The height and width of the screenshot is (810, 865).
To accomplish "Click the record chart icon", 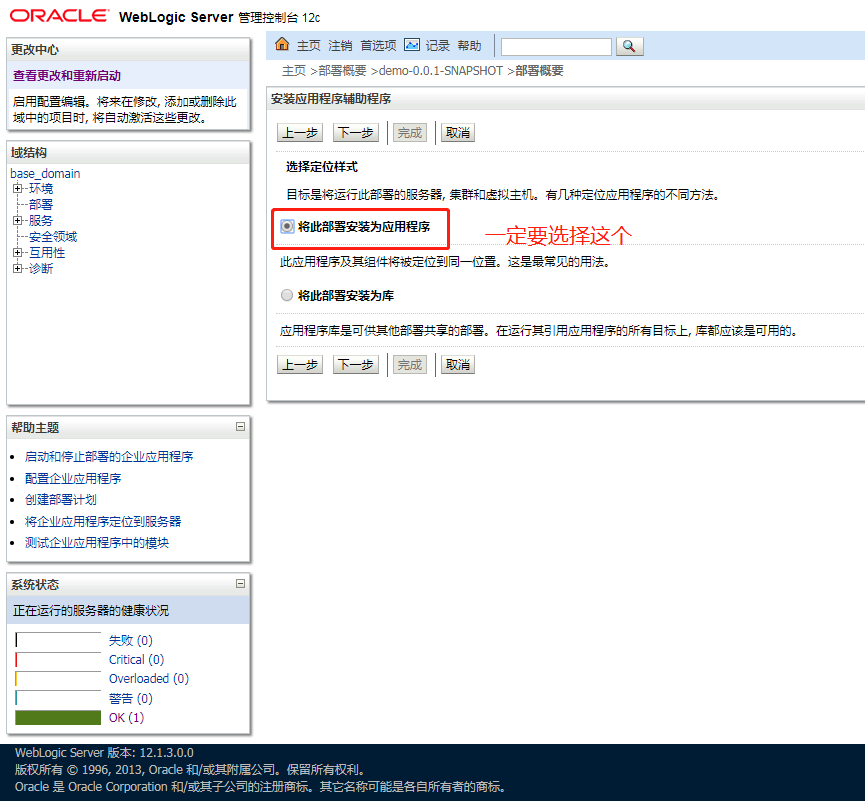I will (412, 45).
